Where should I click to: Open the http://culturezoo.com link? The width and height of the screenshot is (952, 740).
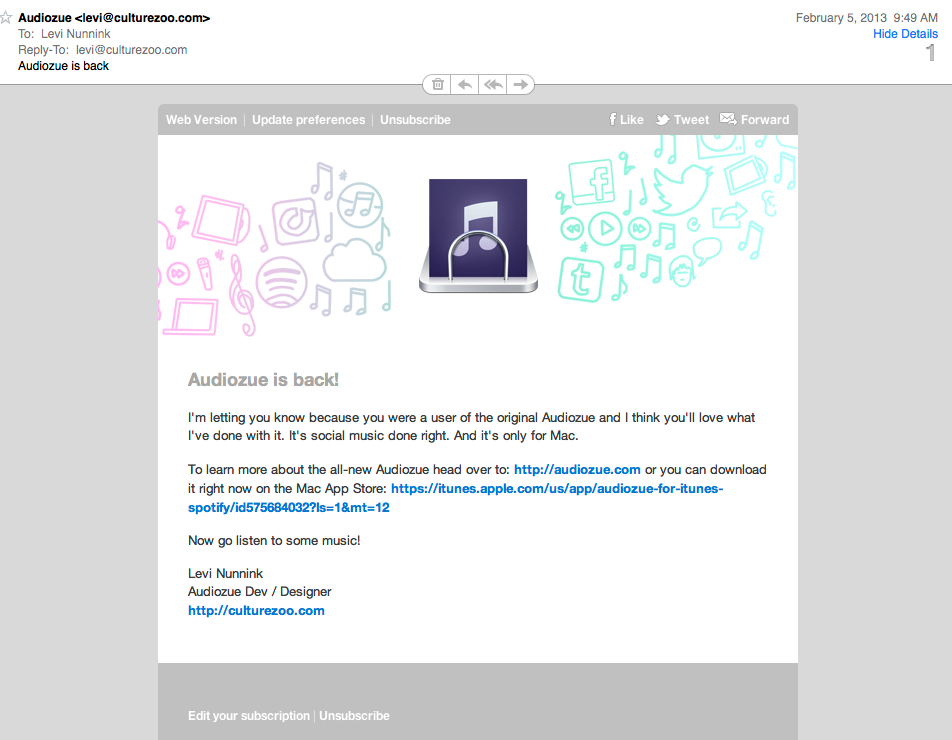pos(256,610)
